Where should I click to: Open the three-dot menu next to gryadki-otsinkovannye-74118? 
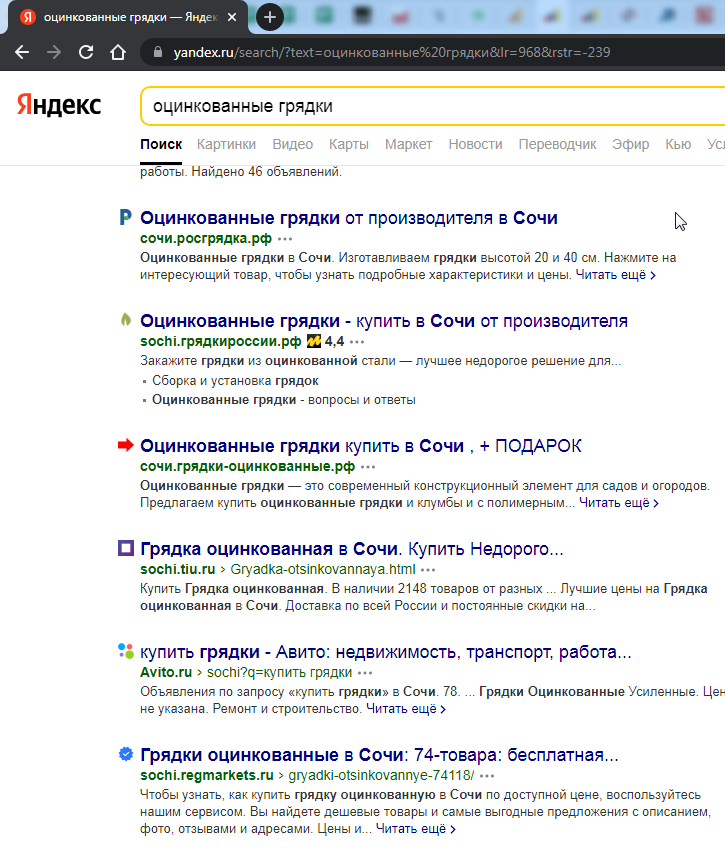click(x=487, y=776)
